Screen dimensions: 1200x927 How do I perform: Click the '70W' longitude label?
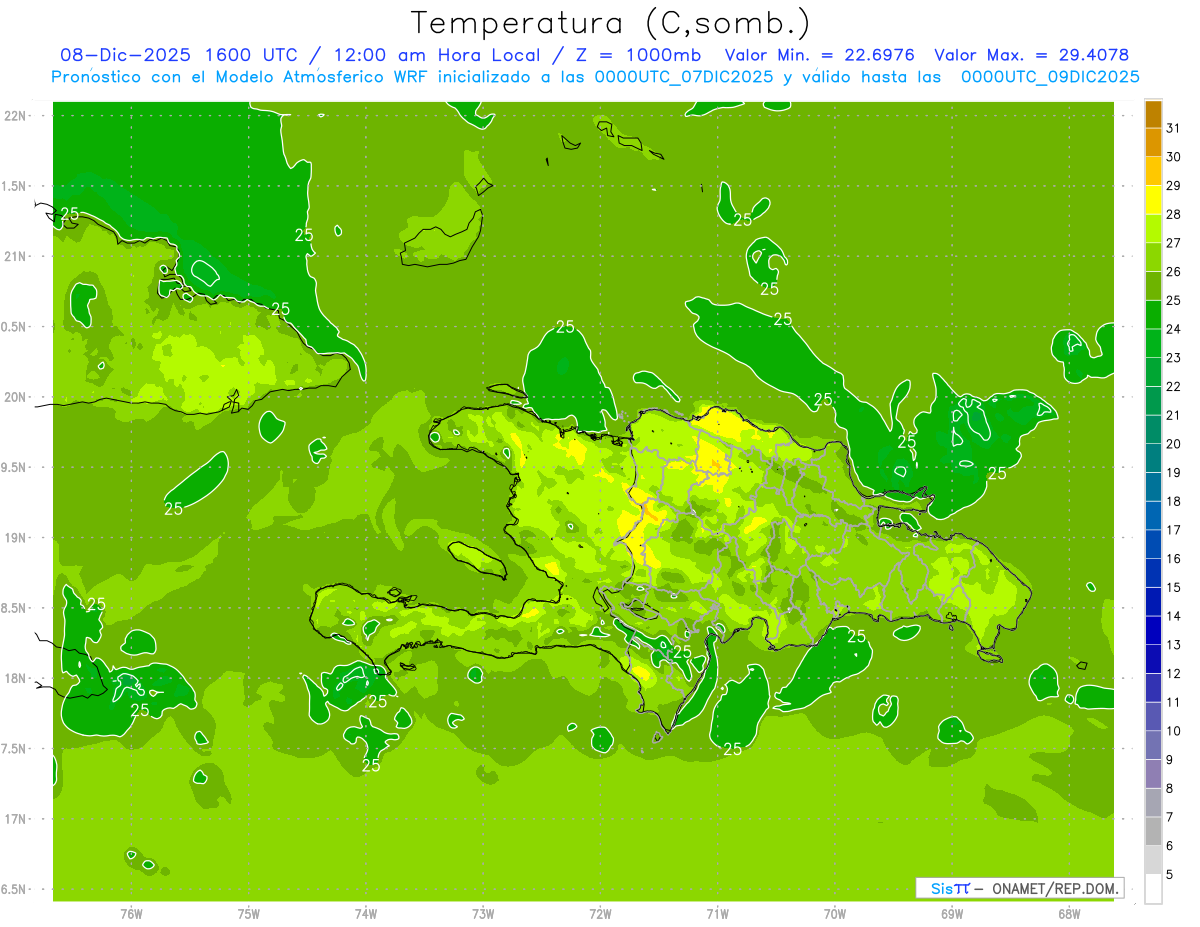click(x=834, y=913)
